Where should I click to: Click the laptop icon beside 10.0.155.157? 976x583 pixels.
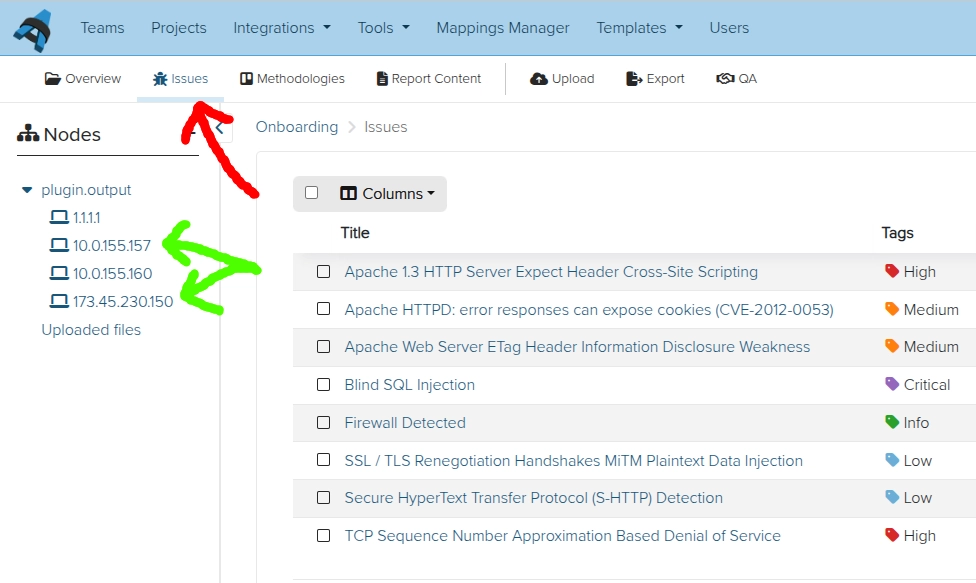tap(59, 245)
